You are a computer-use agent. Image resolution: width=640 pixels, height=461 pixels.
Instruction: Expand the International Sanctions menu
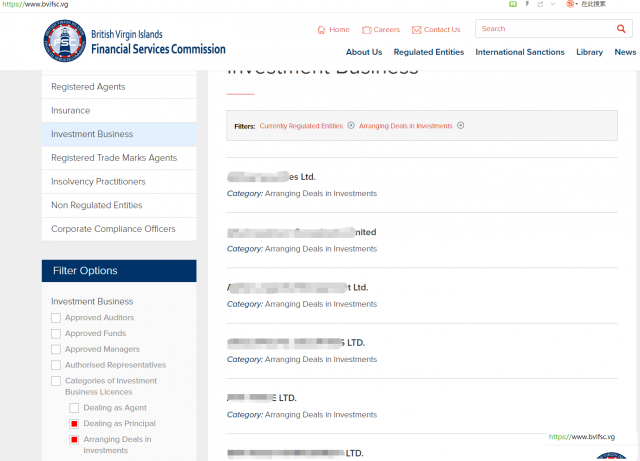tap(519, 52)
